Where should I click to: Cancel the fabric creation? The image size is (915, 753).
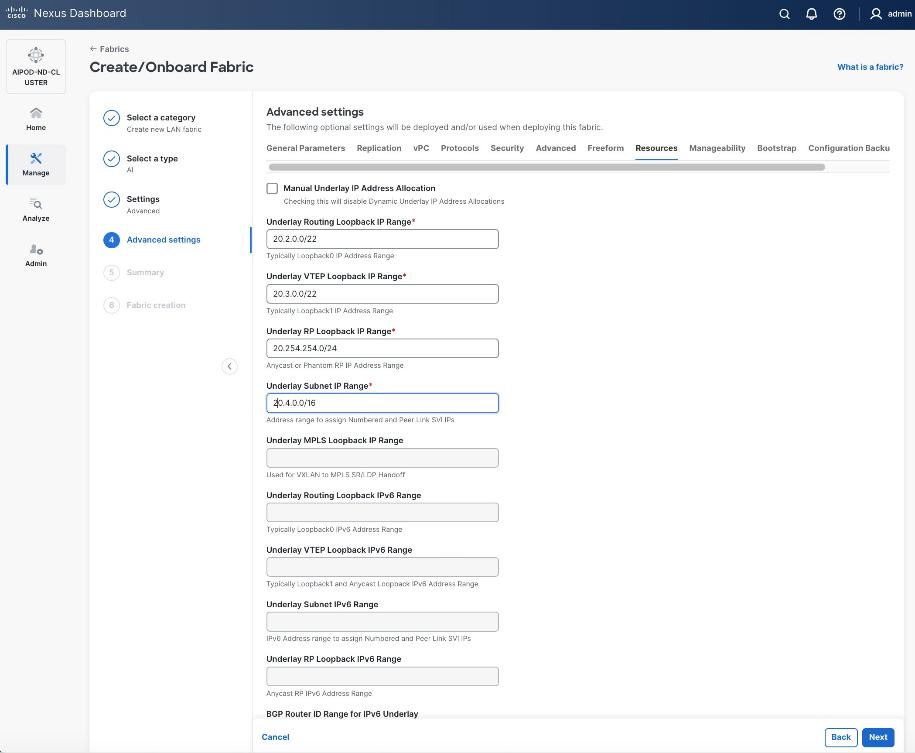(275, 737)
